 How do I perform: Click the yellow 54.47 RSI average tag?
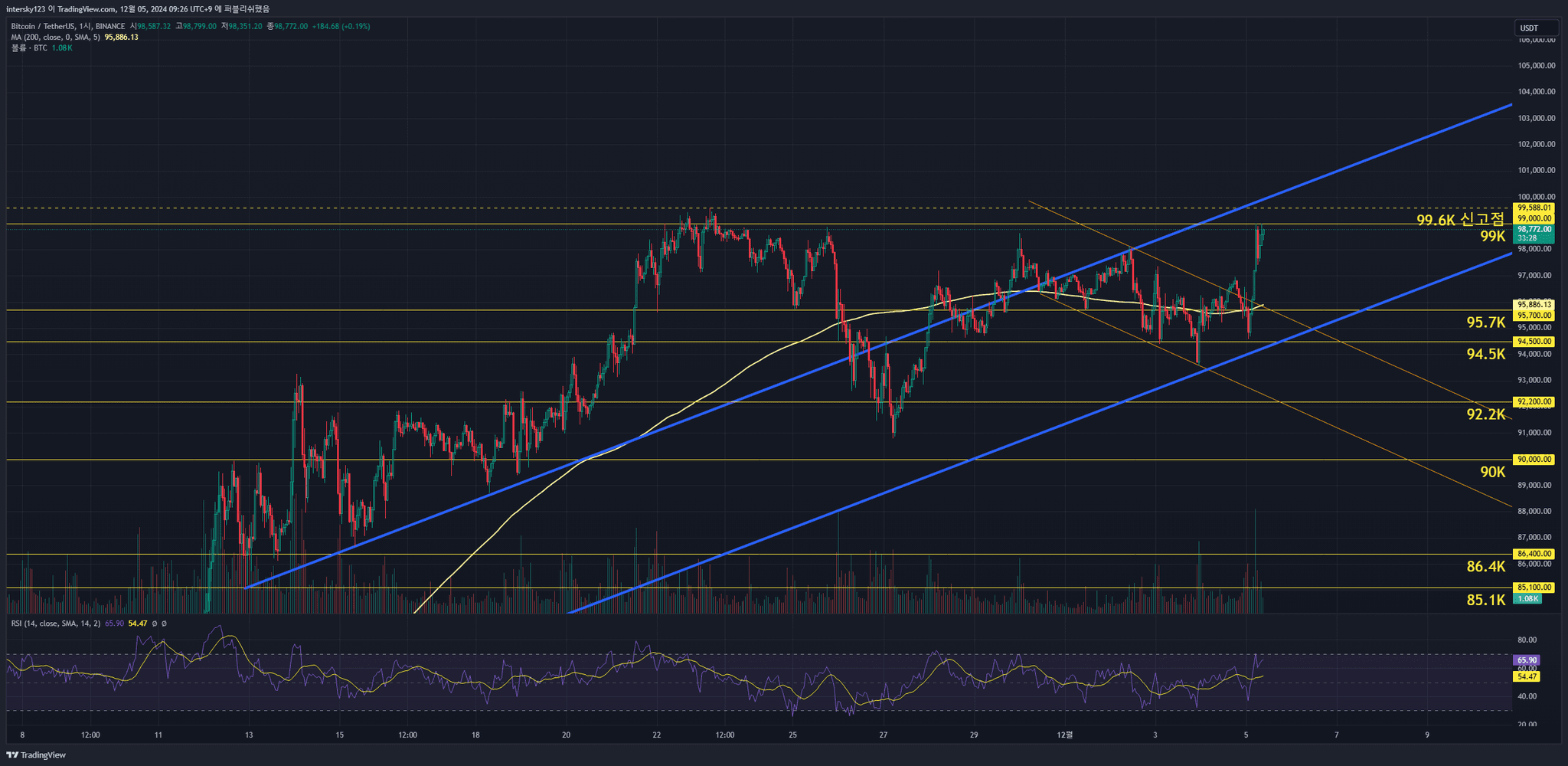1527,676
